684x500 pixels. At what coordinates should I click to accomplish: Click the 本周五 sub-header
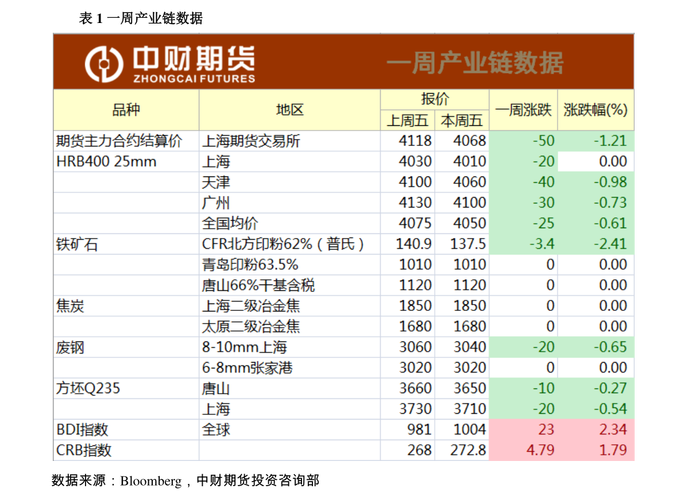462,120
